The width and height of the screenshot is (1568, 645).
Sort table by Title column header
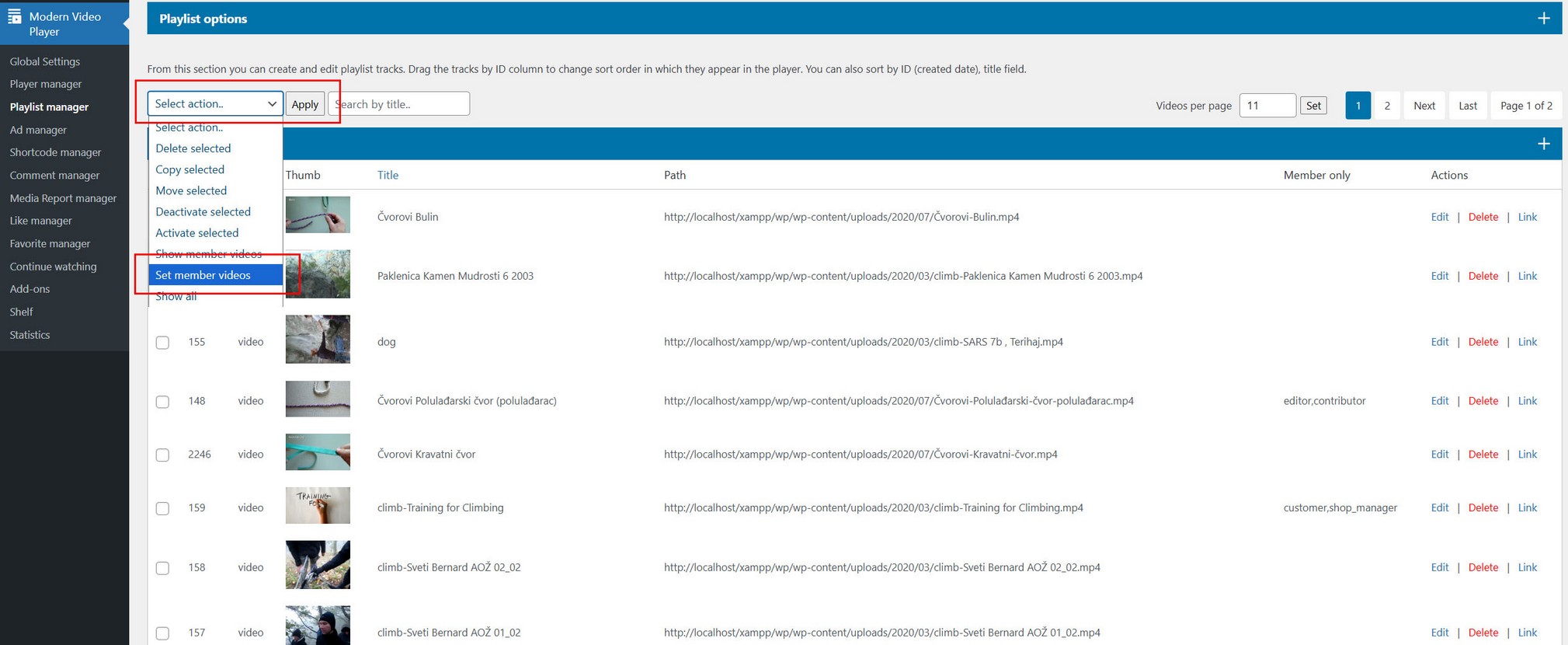coord(388,176)
